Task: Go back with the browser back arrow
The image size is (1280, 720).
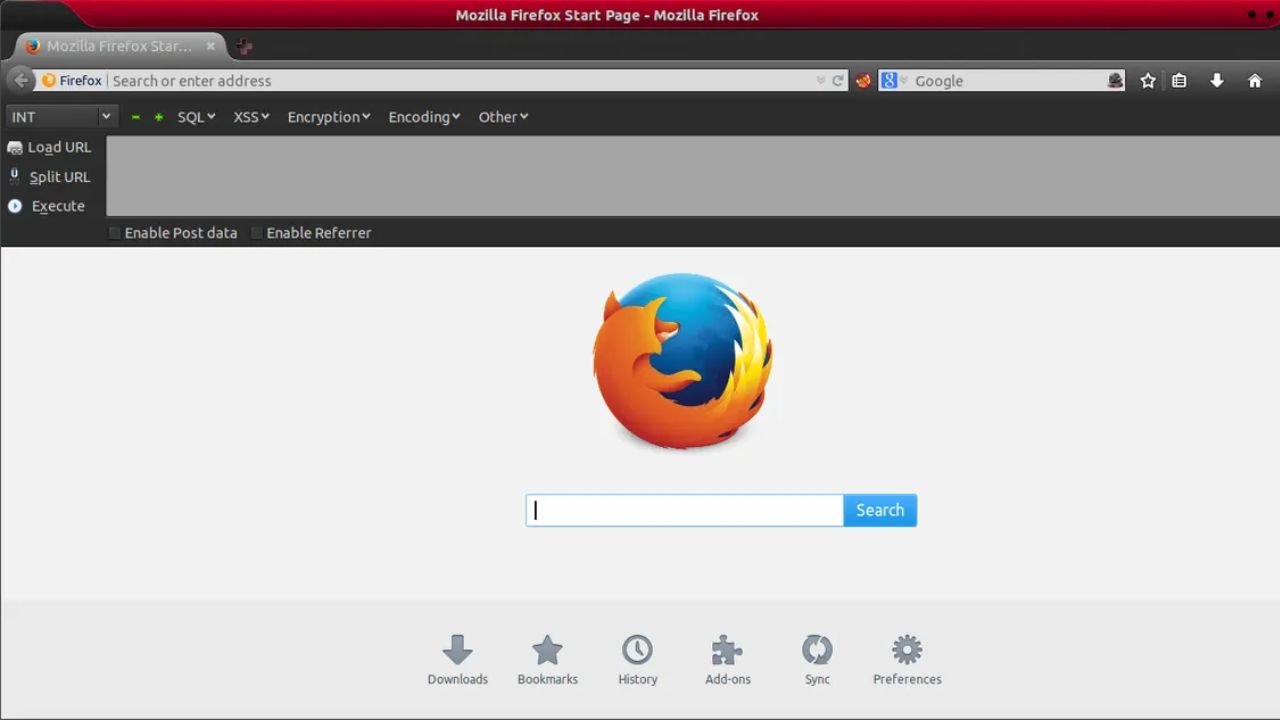Action: coord(21,81)
